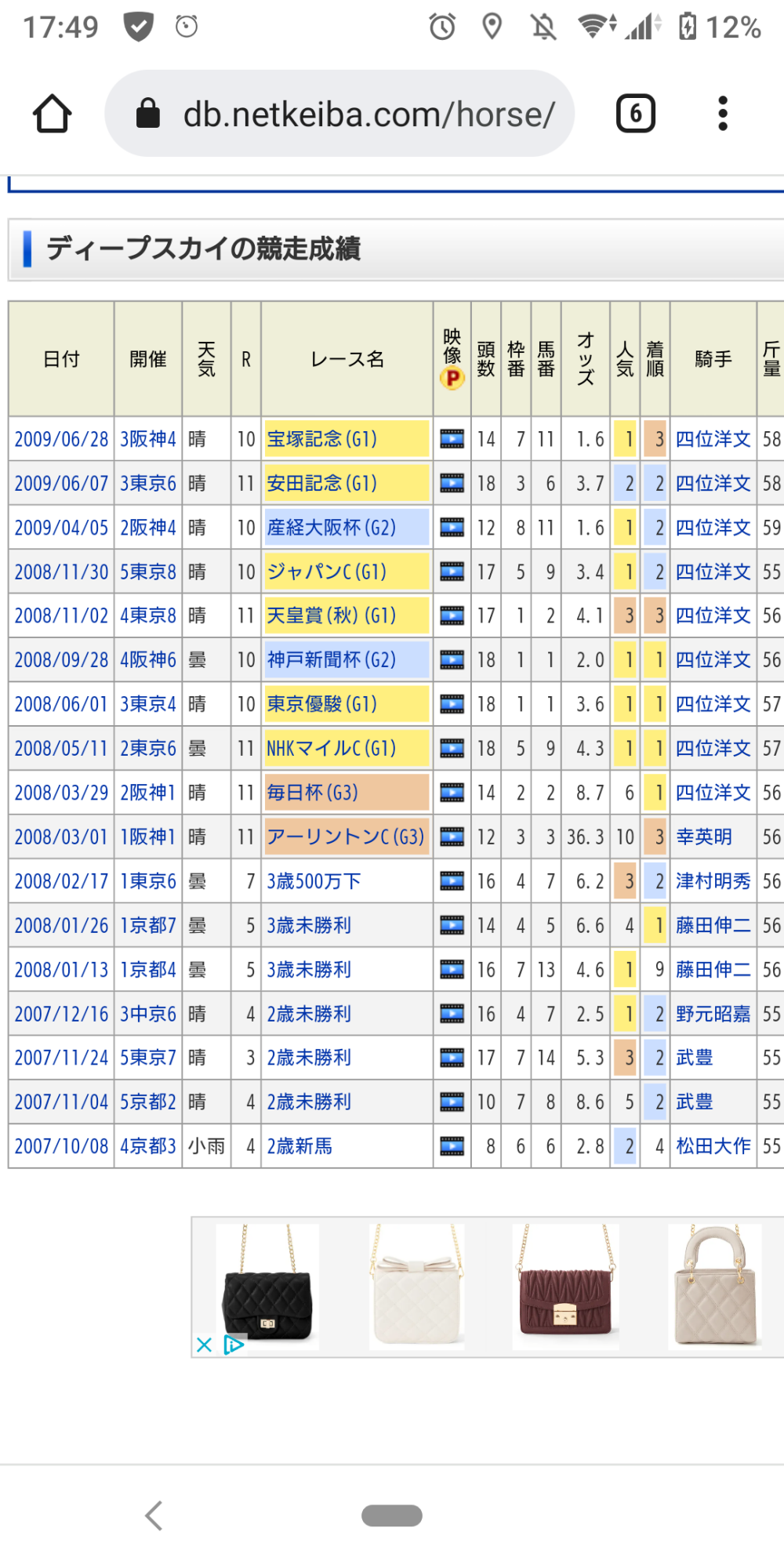Tap the white bow handbag ad image
Image resolution: width=784 pixels, height=1568 pixels.
point(417,1286)
